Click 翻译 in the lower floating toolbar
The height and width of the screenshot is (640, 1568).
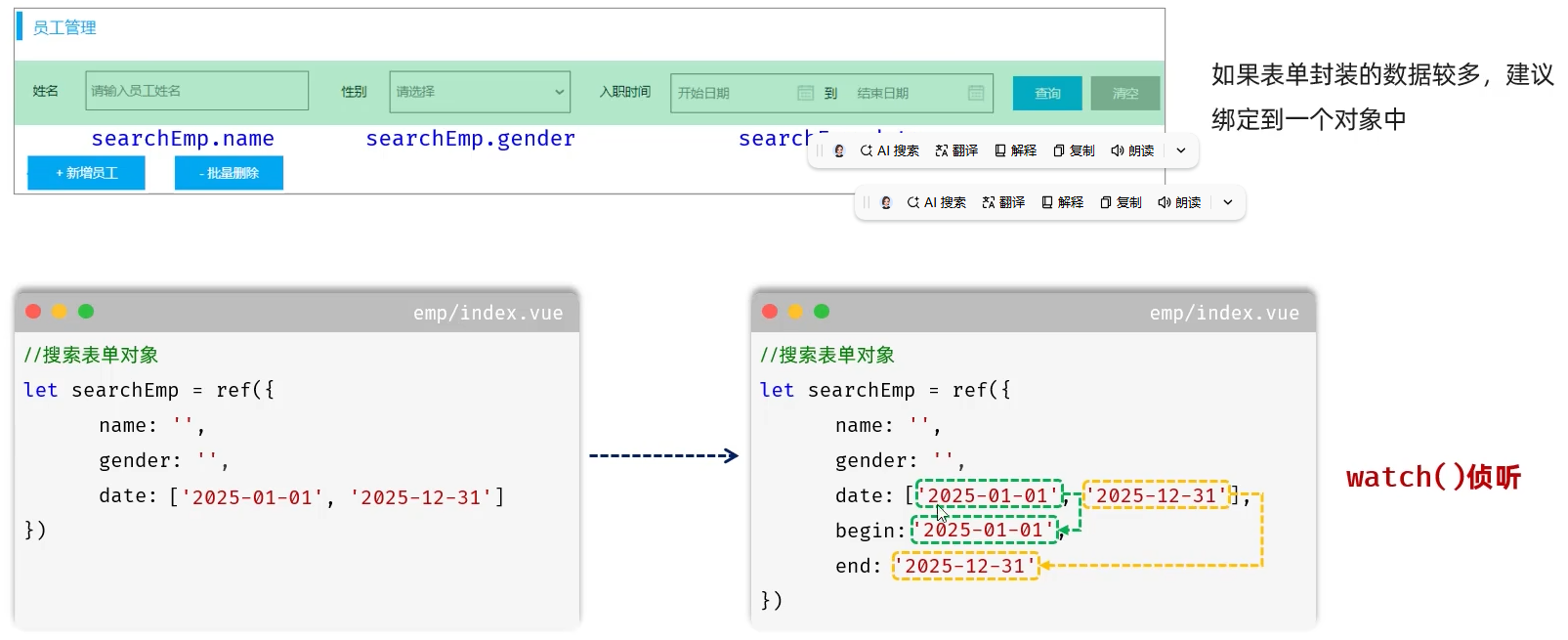click(1003, 202)
